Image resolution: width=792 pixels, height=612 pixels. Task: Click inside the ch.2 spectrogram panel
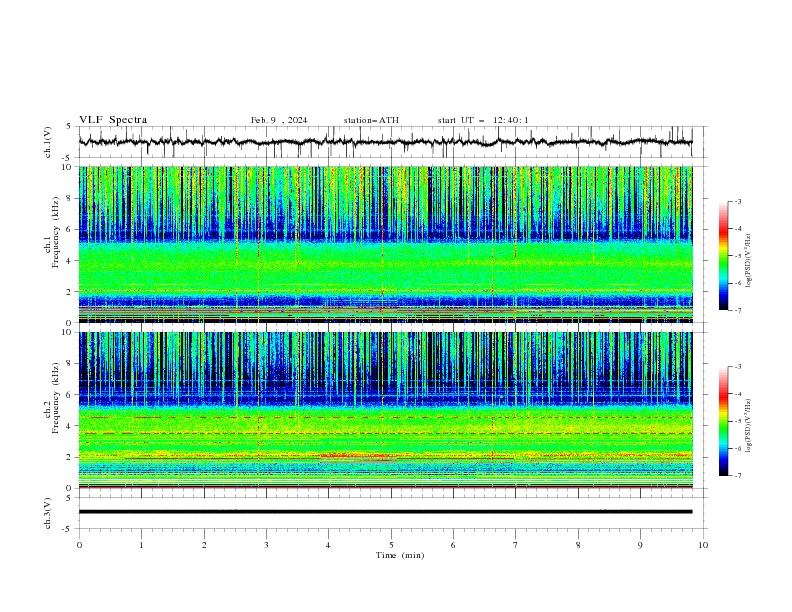[385, 410]
